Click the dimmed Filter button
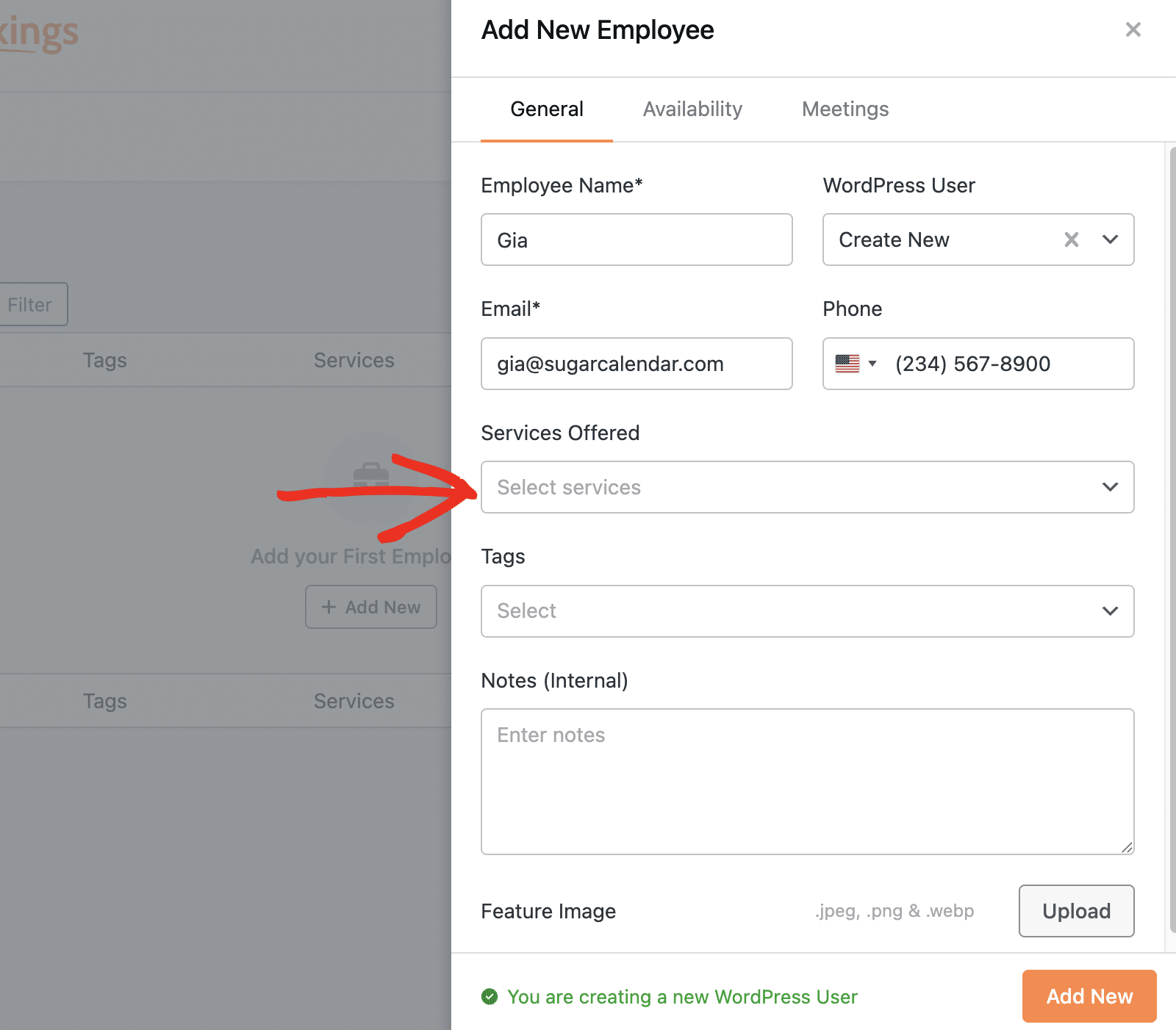Viewport: 1176px width, 1030px height. [x=33, y=304]
